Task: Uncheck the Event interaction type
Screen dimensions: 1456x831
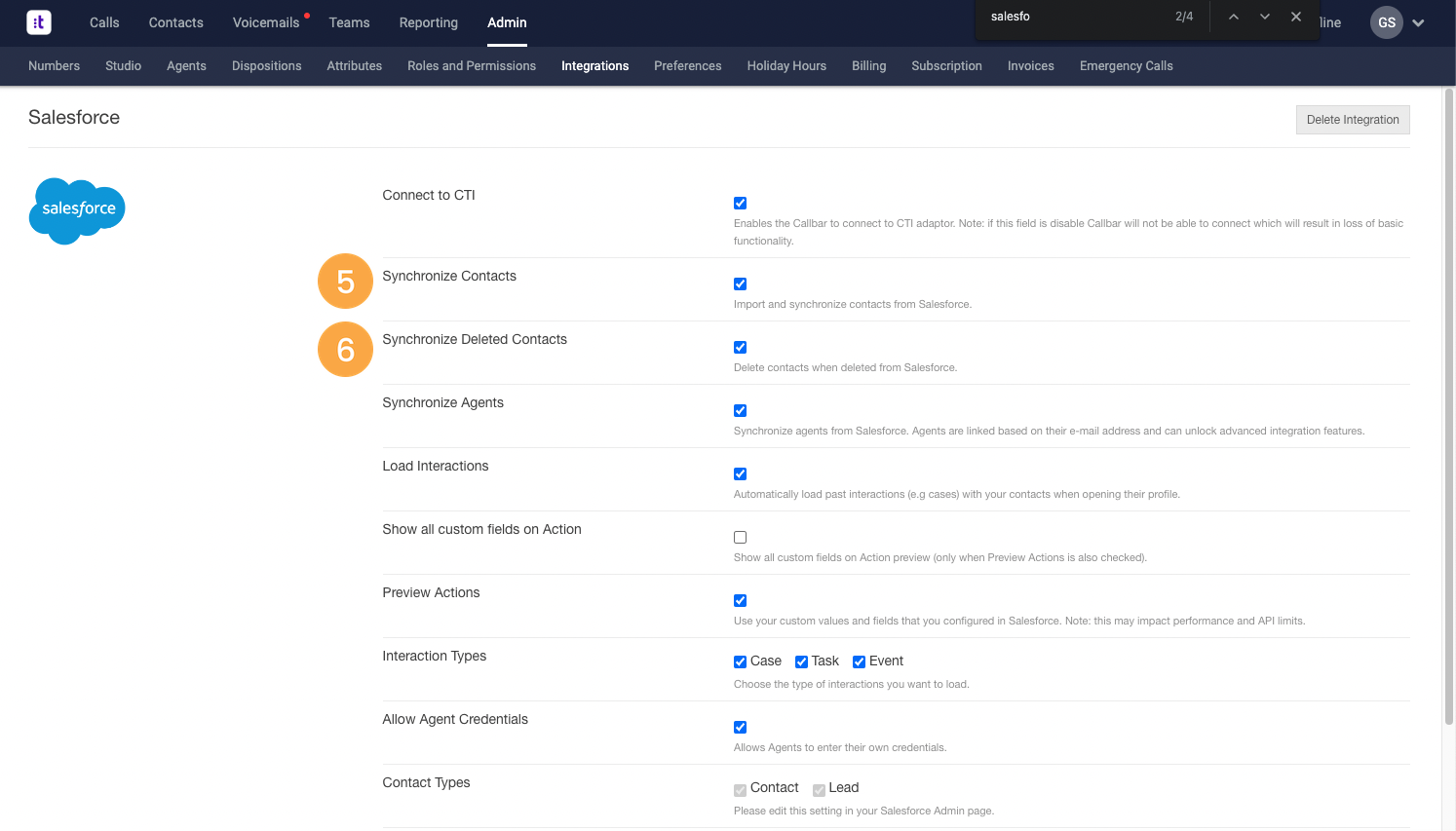Action: [860, 662]
